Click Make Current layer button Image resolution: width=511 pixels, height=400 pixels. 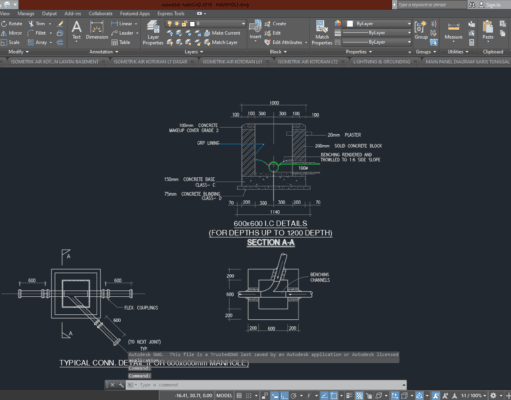(222, 33)
